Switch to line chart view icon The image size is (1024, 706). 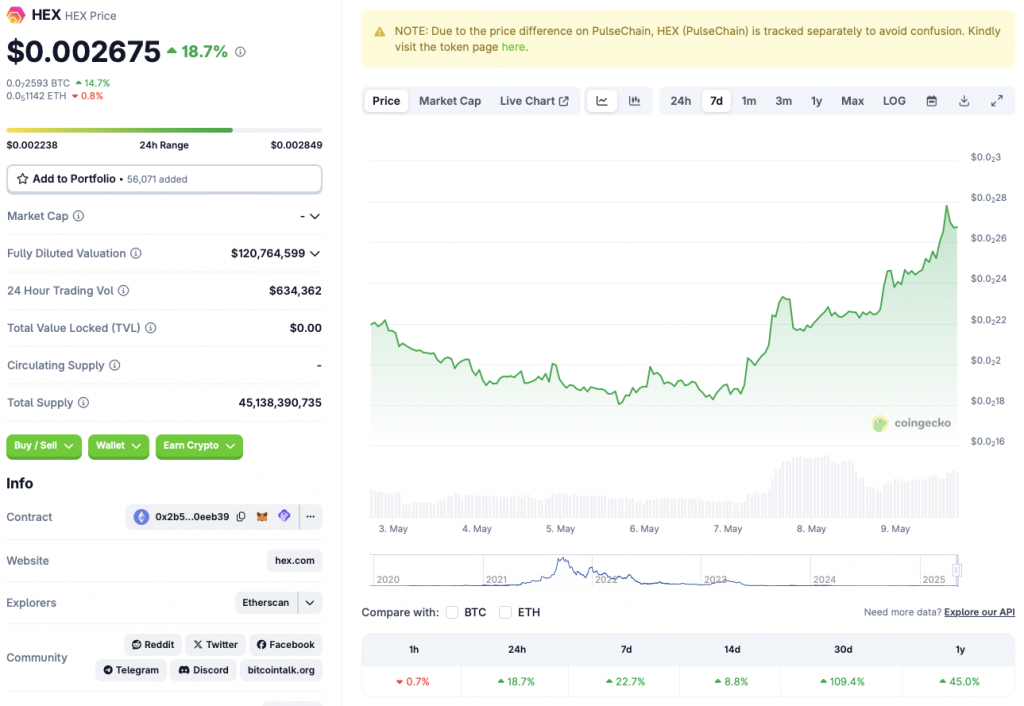coord(602,101)
